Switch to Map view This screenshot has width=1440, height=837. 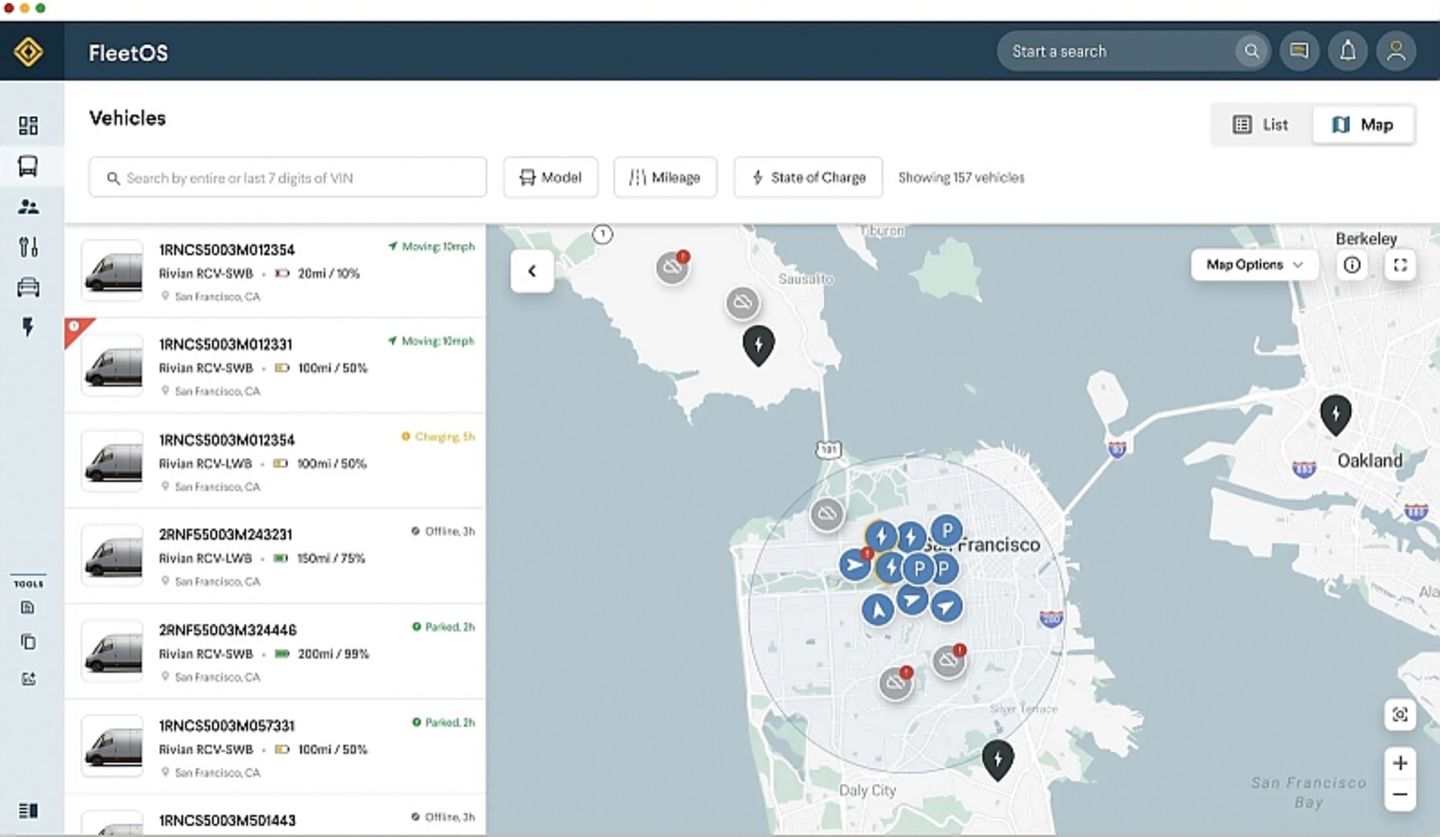[x=1363, y=125]
